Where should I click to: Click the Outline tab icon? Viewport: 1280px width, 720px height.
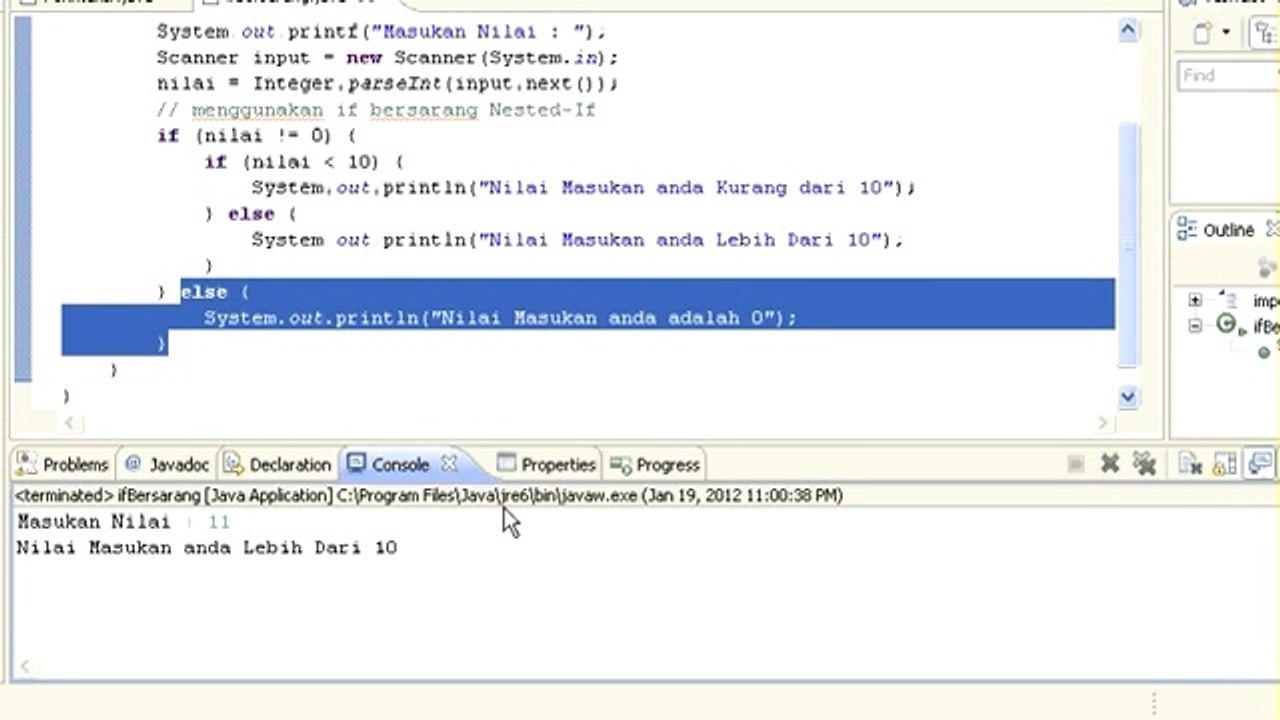[x=1187, y=230]
